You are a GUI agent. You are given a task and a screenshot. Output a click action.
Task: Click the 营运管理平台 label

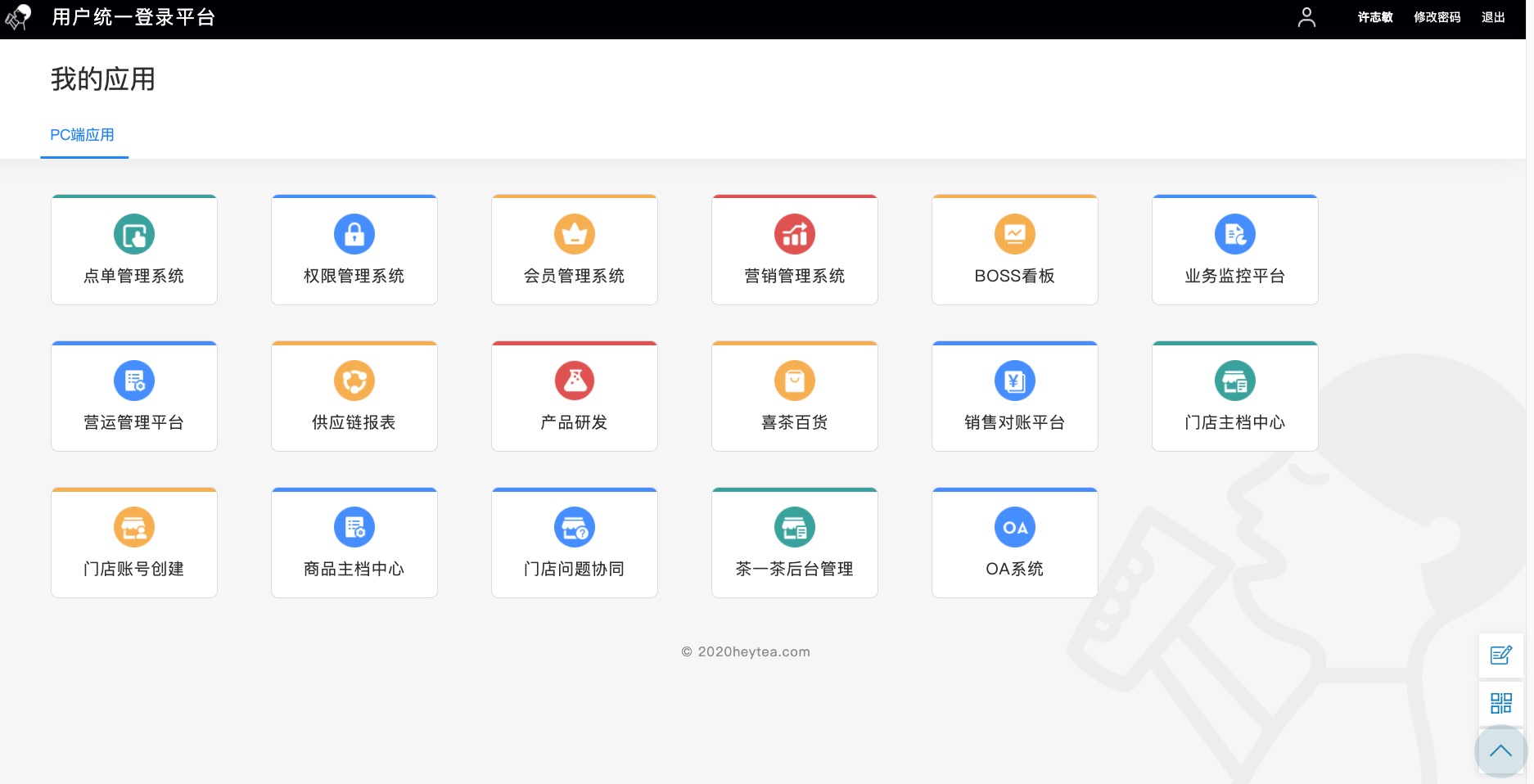click(134, 422)
